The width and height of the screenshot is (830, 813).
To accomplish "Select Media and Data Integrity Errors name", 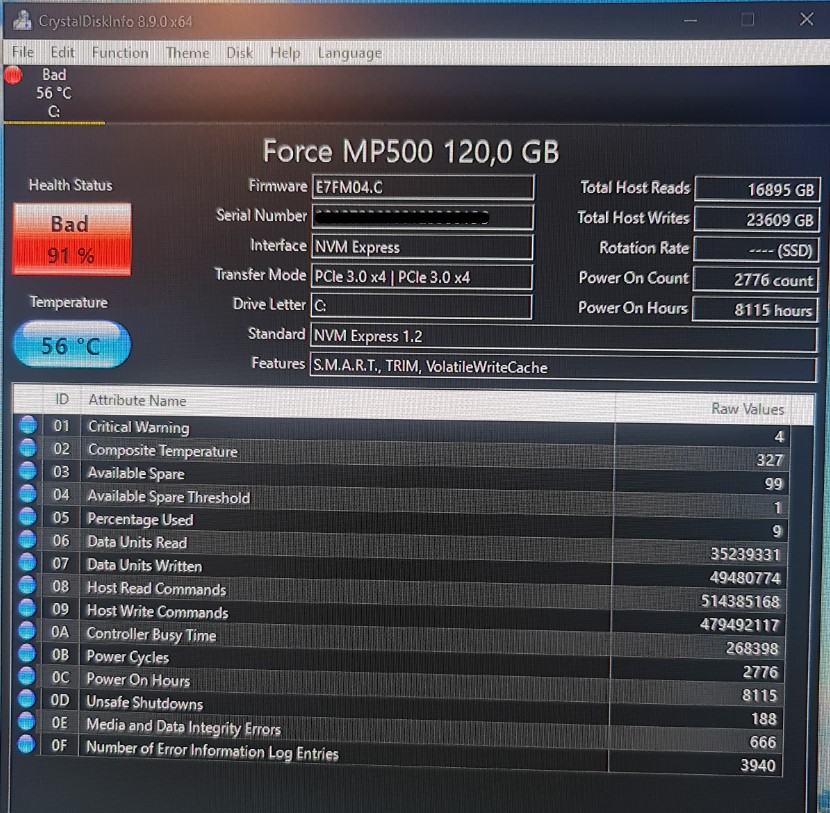I will point(183,727).
